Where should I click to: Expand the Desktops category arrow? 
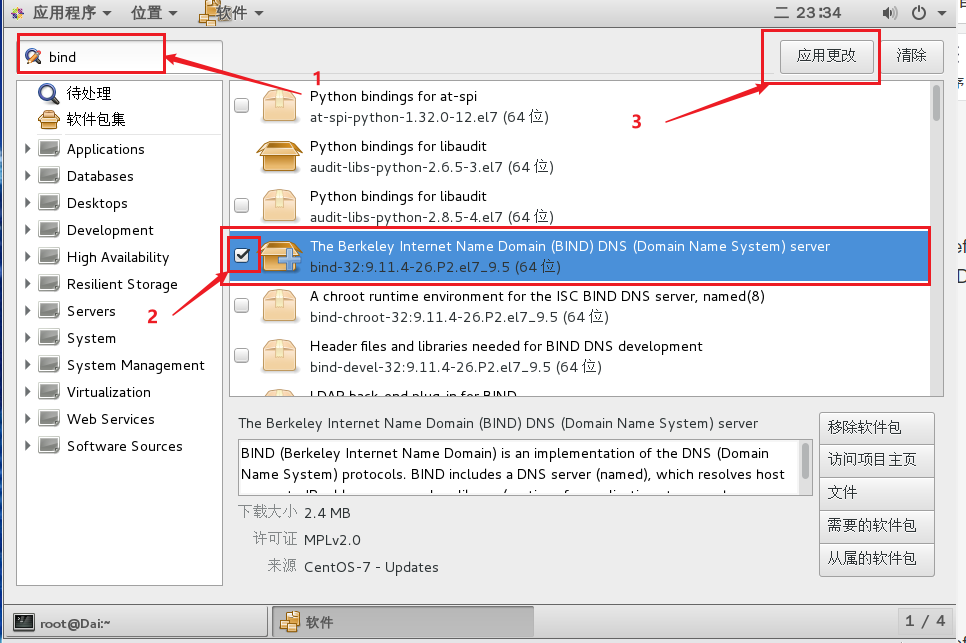(28, 203)
